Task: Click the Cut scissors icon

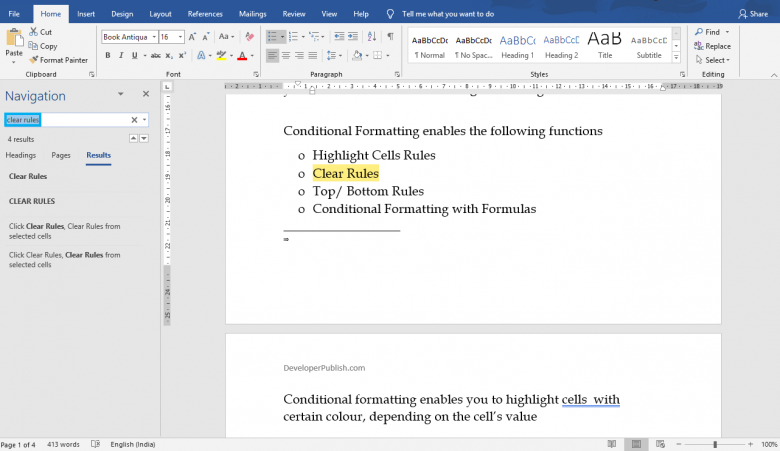Action: (34, 32)
